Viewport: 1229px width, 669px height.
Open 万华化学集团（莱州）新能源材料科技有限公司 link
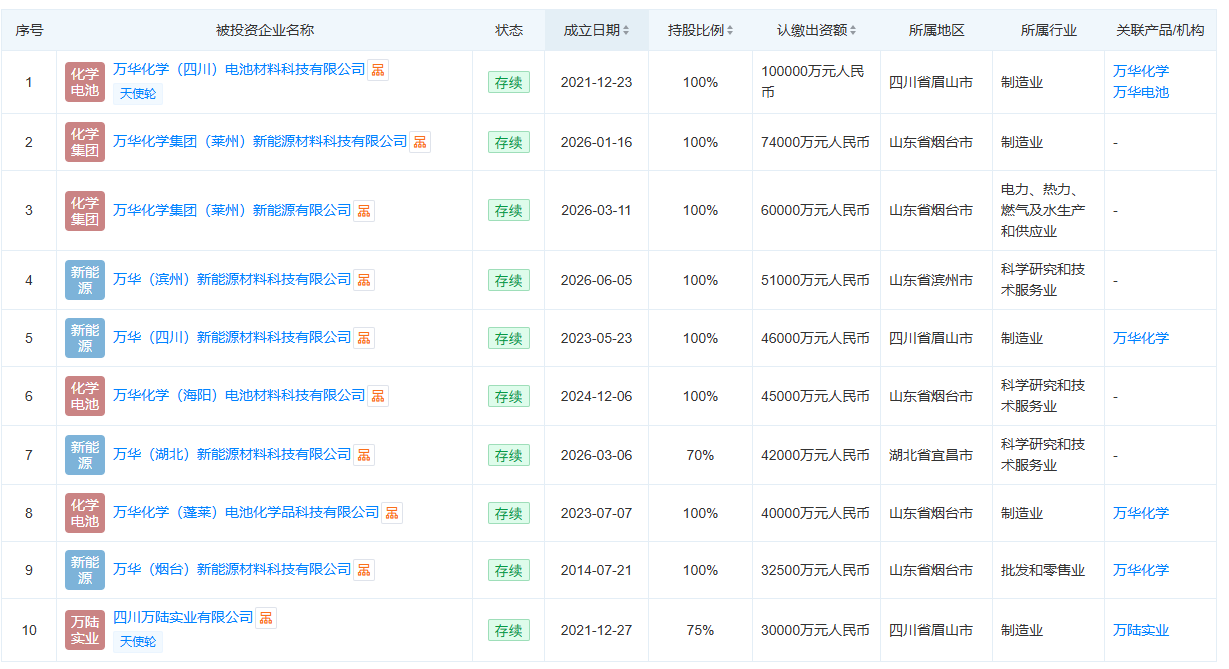(260, 142)
